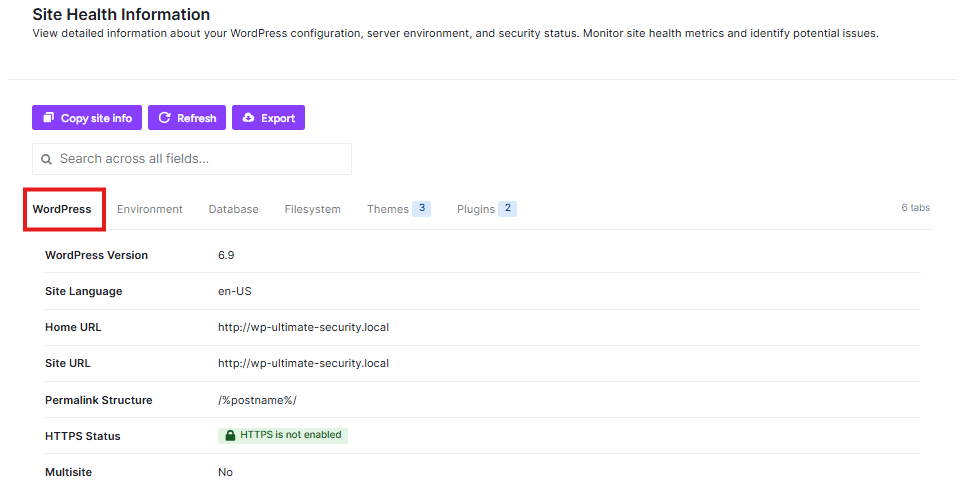The image size is (971, 496).
Task: Click the padlock icon in HTTPS status
Action: [x=230, y=435]
